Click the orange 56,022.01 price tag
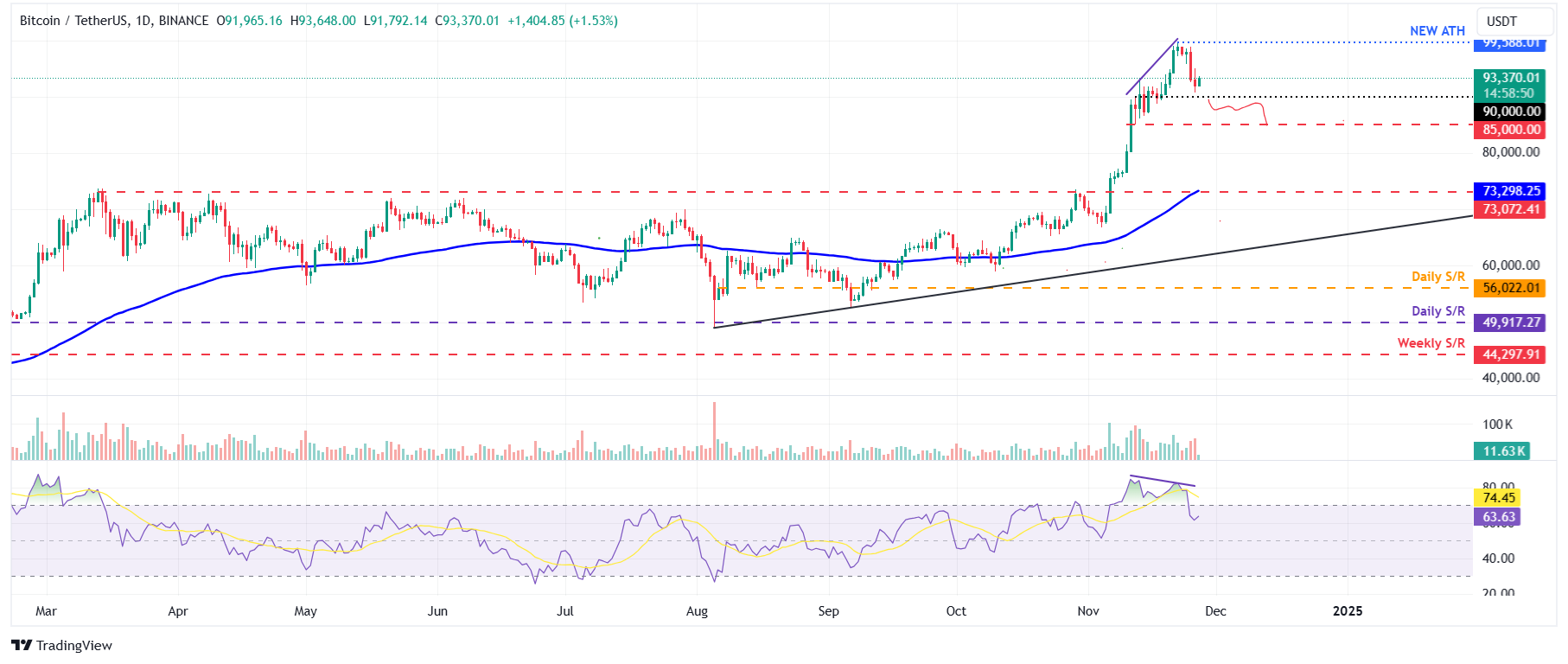Screen dimensions: 1568x664 click(x=1510, y=288)
